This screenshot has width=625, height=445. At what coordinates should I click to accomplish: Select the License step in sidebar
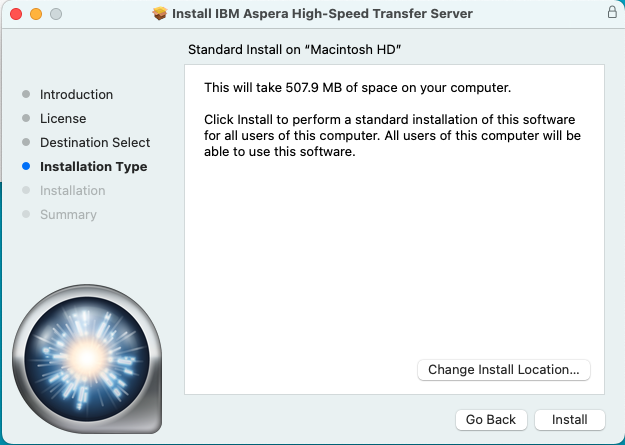pos(63,118)
